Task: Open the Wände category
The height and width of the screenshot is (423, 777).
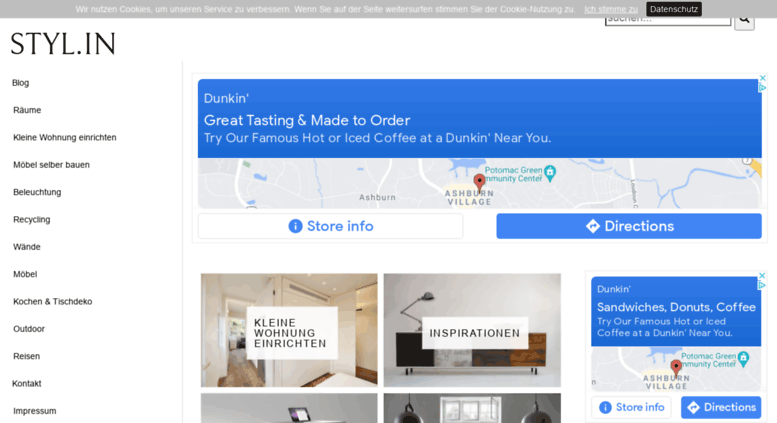Action: 27,246
